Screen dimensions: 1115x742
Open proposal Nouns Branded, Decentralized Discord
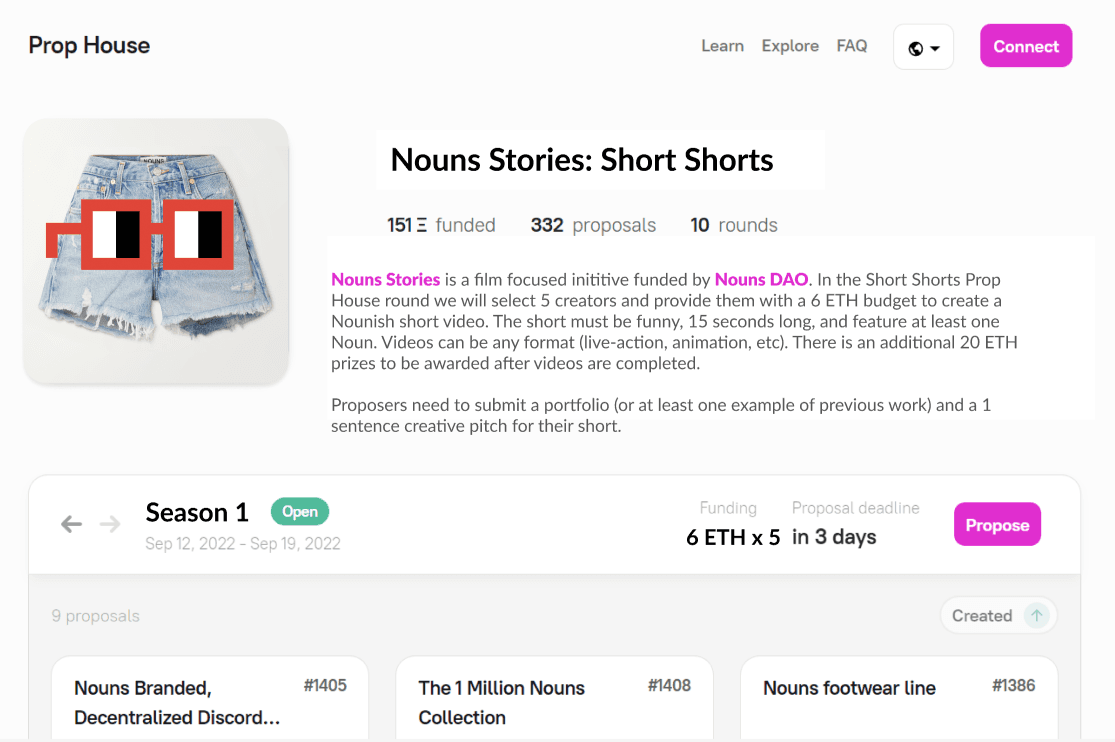176,702
